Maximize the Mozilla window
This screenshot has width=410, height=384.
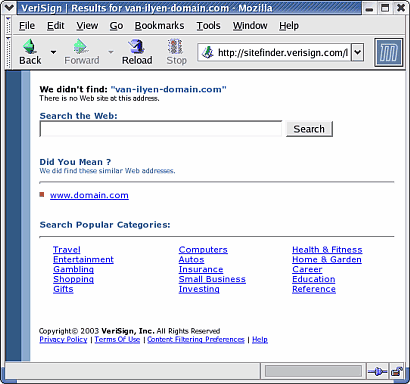pyautogui.click(x=385, y=8)
